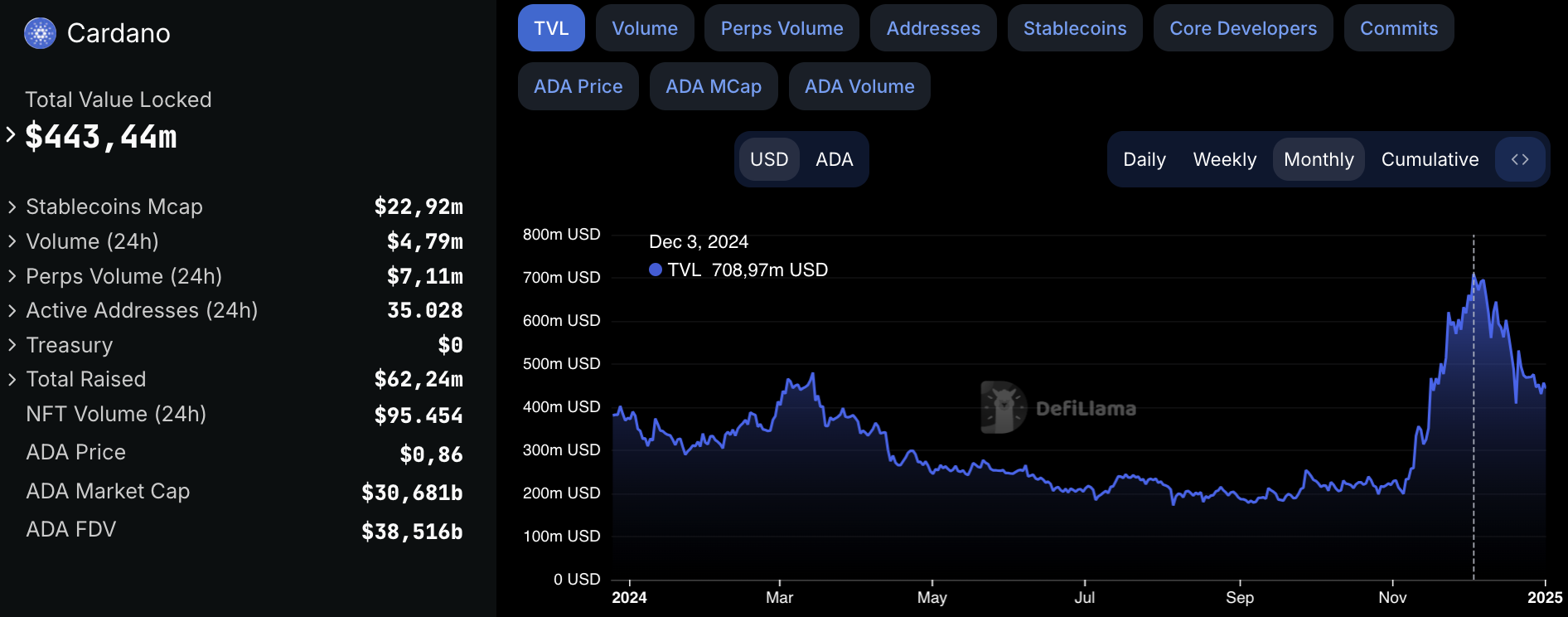
Task: Click the Cardano chain name heading
Action: tap(119, 33)
